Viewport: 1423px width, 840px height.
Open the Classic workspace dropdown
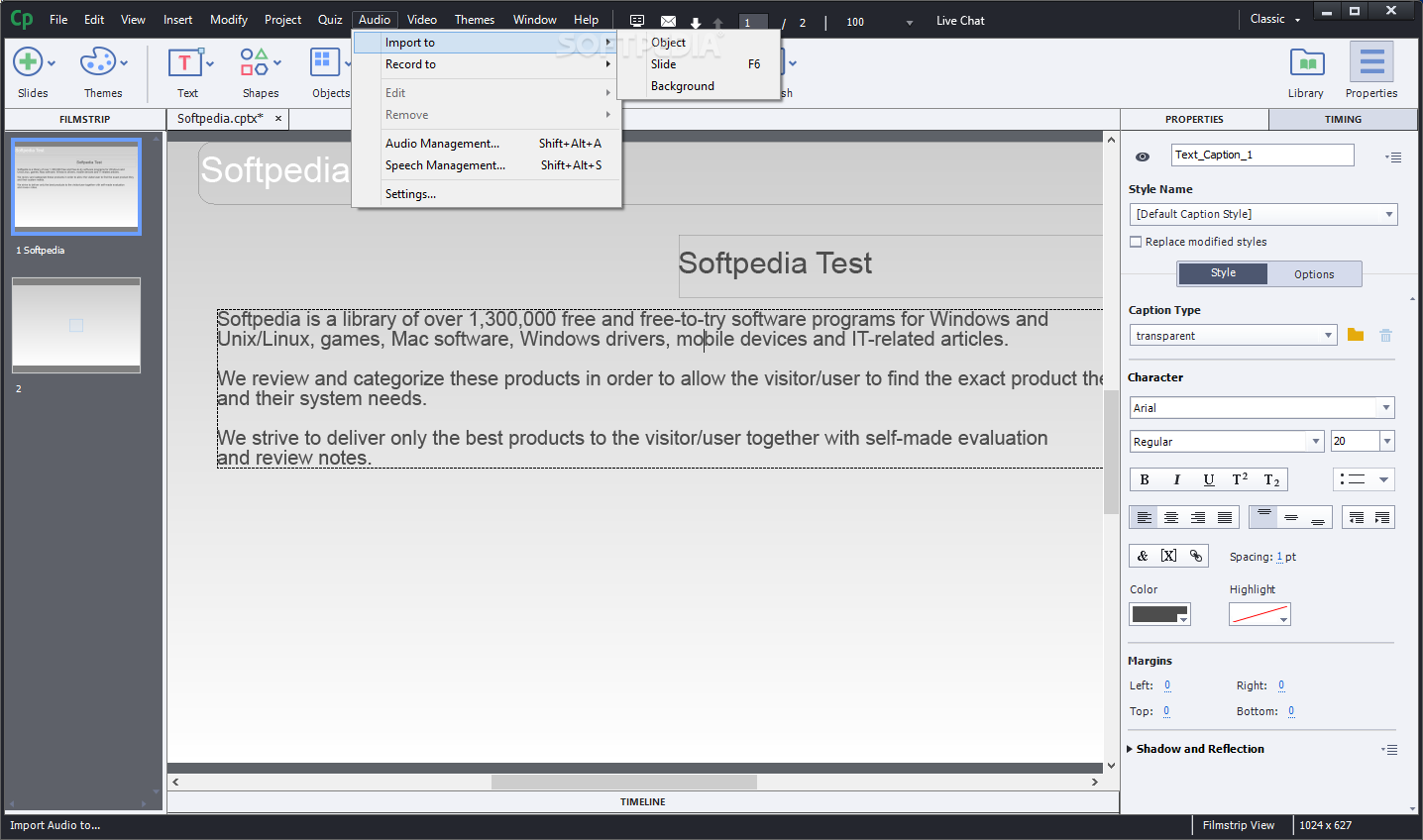point(1274,19)
